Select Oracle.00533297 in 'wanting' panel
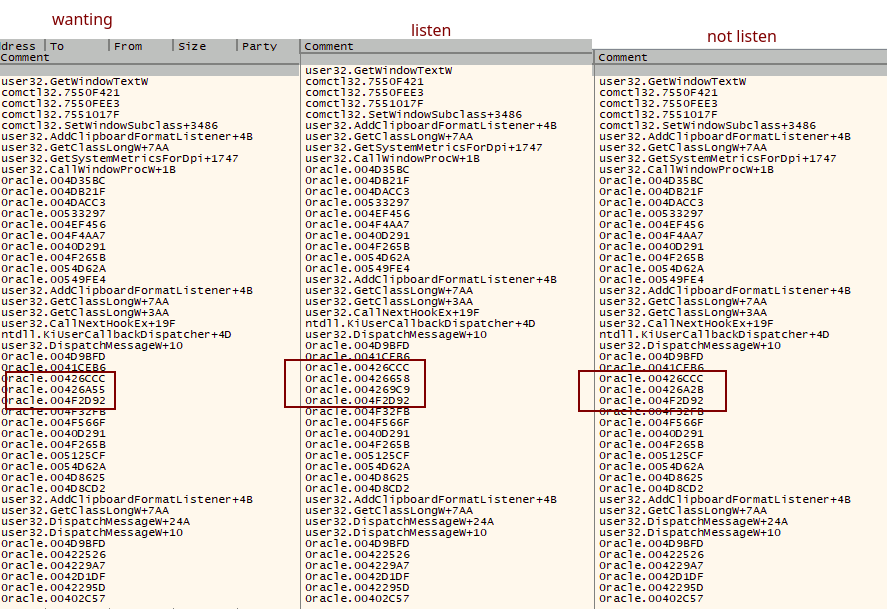The image size is (892, 610). pos(53,213)
